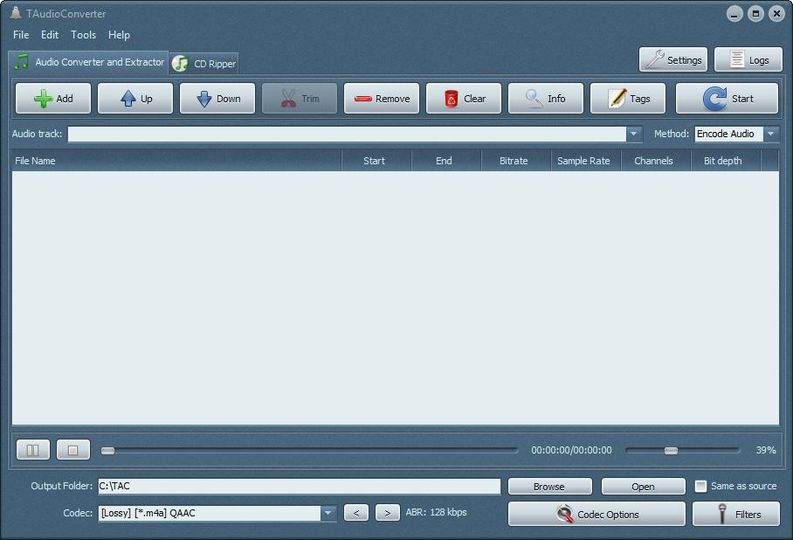Open the audio Filters window
This screenshot has width=793, height=540.
(x=735, y=514)
